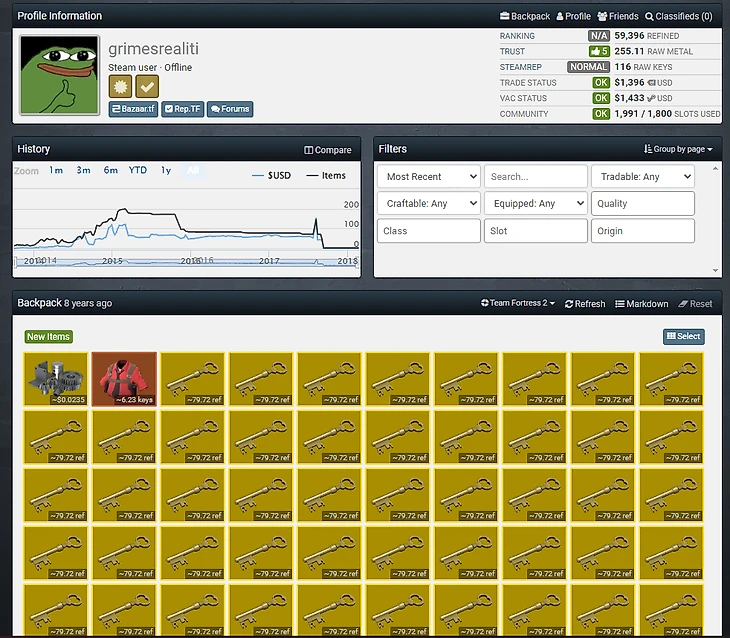The image size is (730, 638).
Task: Select the scrap metal item in backpack
Action: 56,378
